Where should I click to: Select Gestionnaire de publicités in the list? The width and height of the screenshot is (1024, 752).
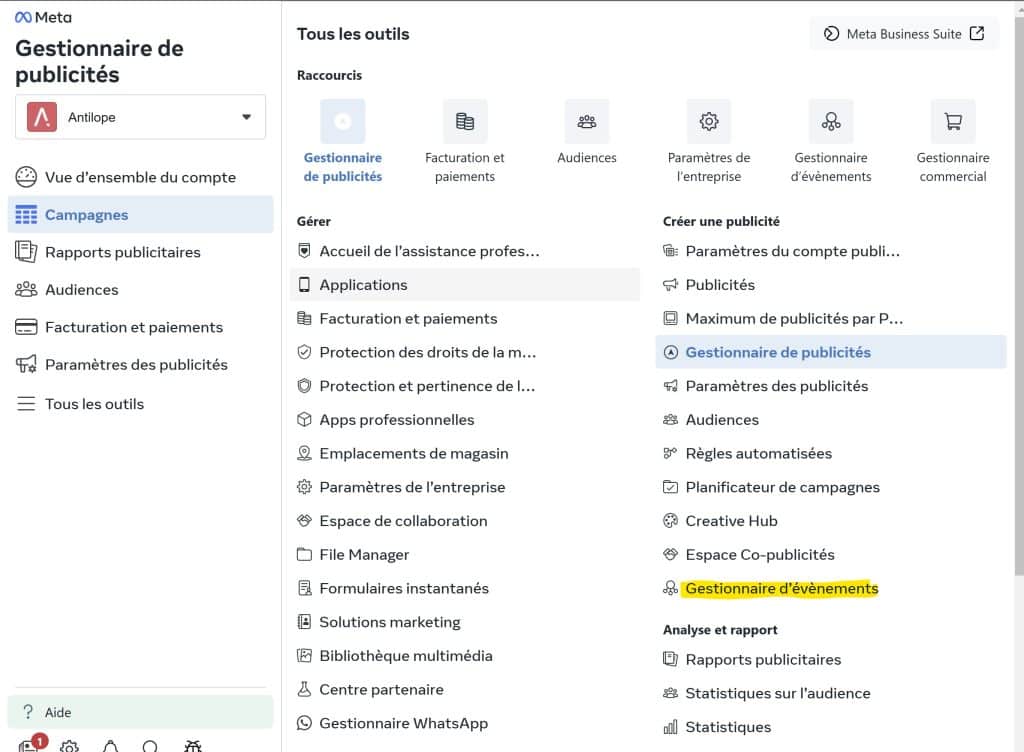tap(831, 352)
